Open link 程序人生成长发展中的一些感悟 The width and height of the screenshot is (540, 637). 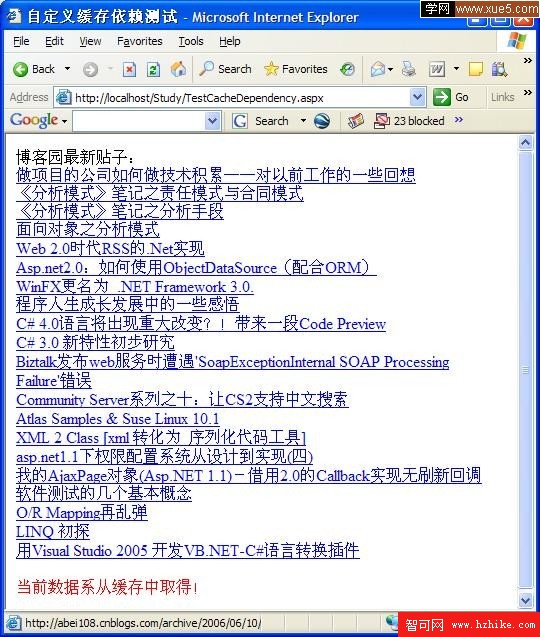128,304
